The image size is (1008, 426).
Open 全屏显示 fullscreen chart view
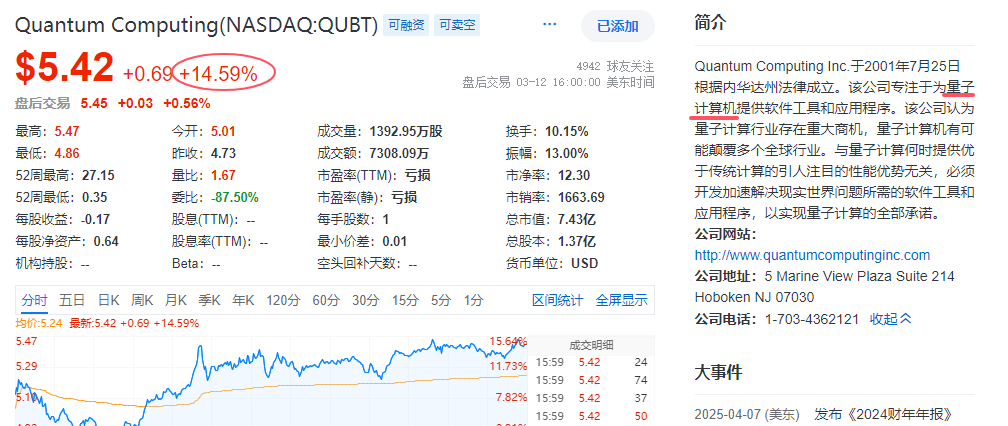[622, 300]
